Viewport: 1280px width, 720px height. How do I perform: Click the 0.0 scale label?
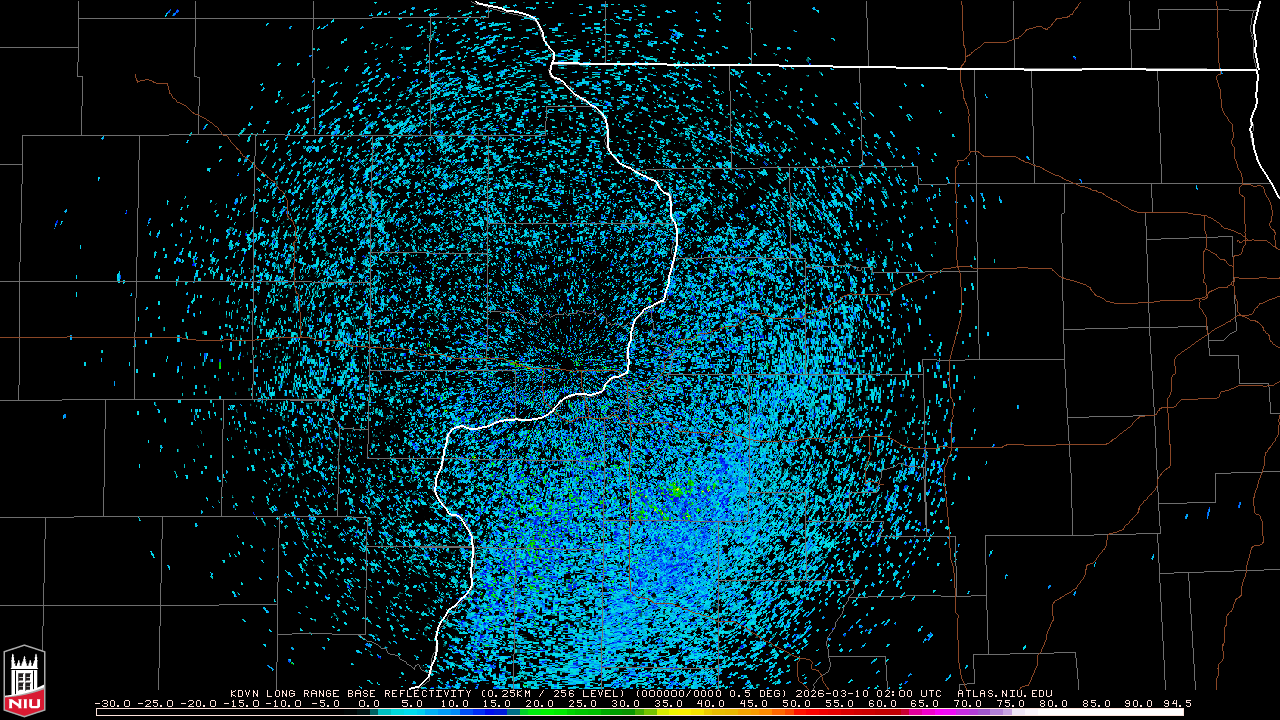coord(369,703)
